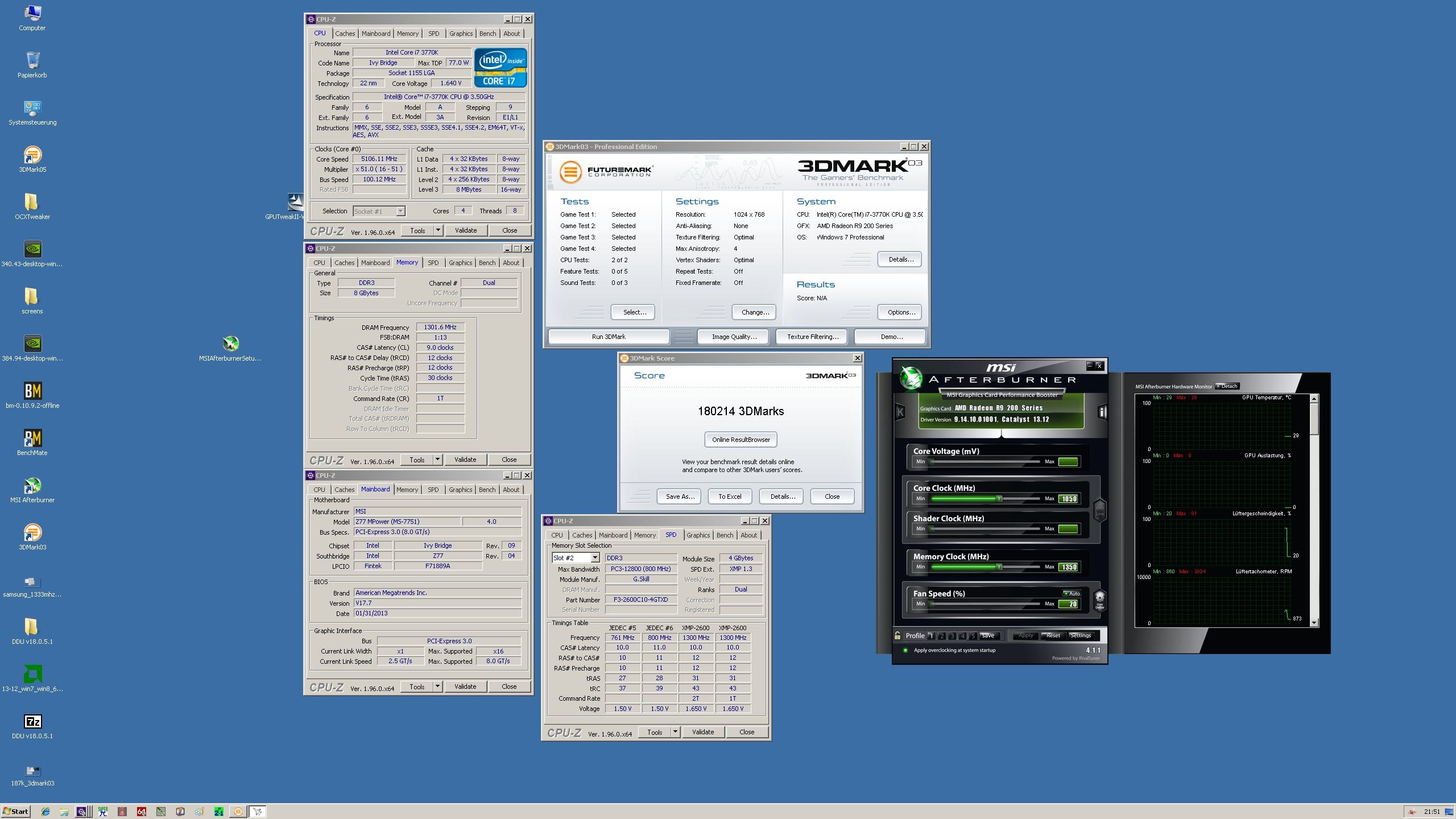Switch to SPD tab in top CPU-Z window
Image resolution: width=1456 pixels, height=819 pixels.
point(433,34)
